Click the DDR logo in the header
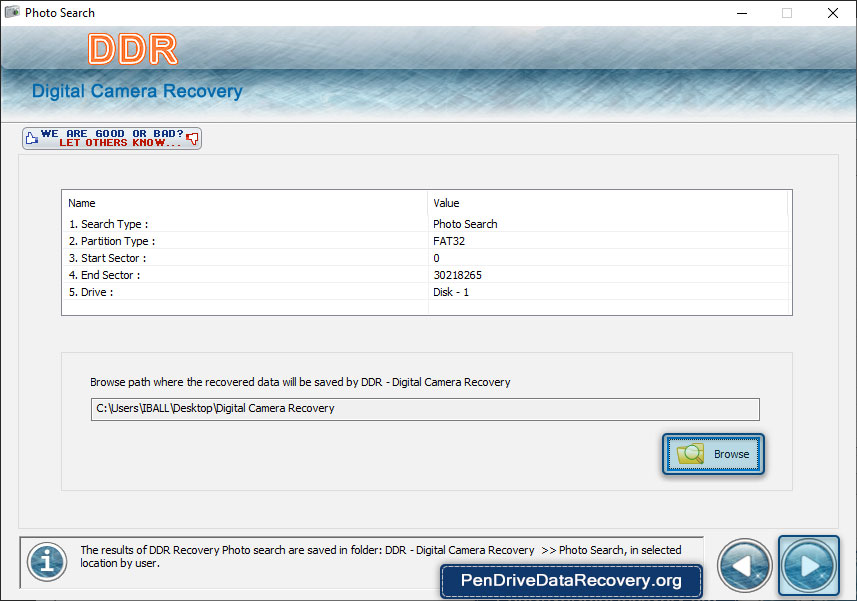The height and width of the screenshot is (601, 857). tap(132, 49)
